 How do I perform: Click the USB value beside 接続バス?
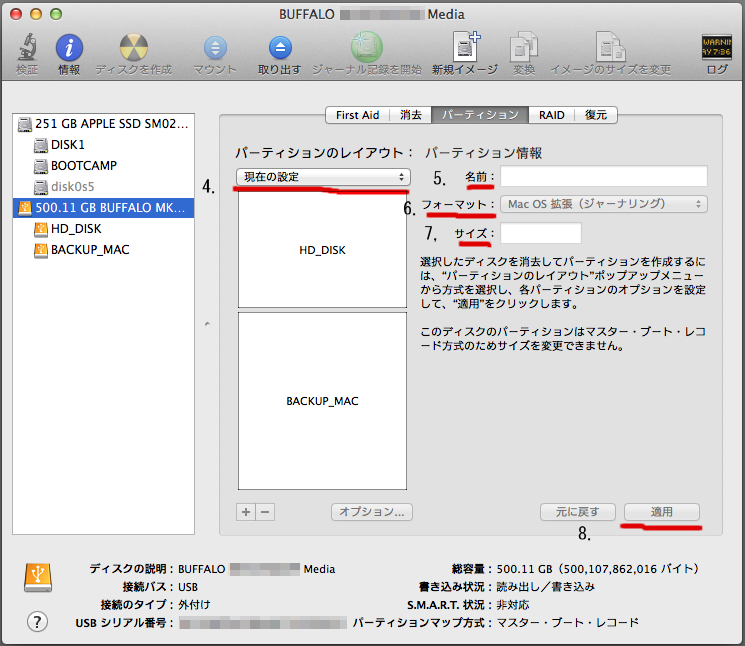pyautogui.click(x=188, y=587)
